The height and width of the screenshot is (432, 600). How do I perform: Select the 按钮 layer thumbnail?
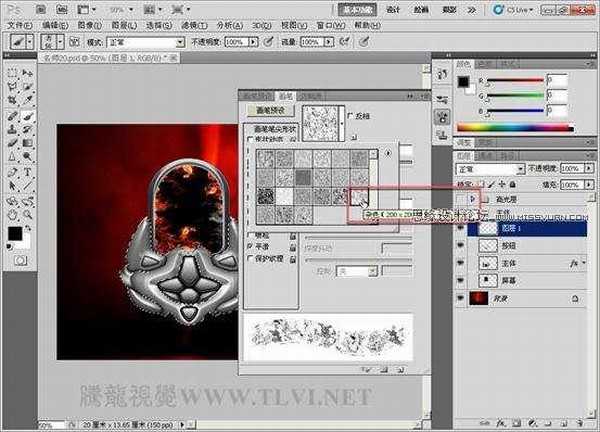click(x=489, y=243)
